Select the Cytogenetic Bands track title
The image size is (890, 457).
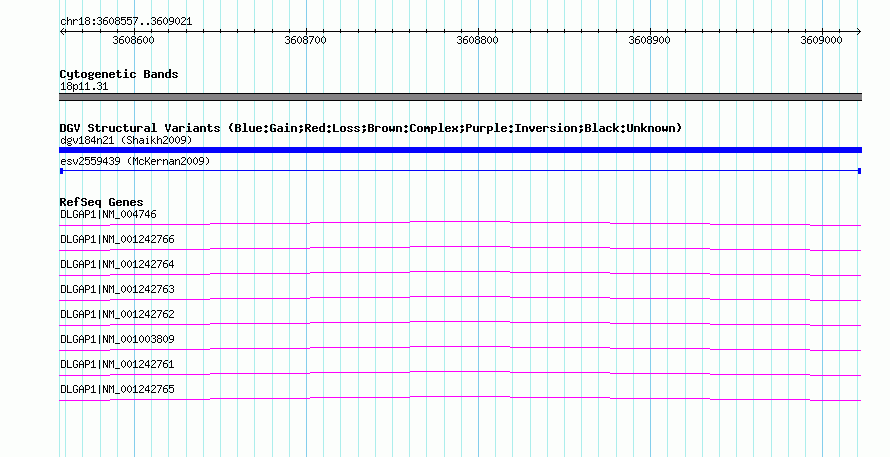point(119,74)
